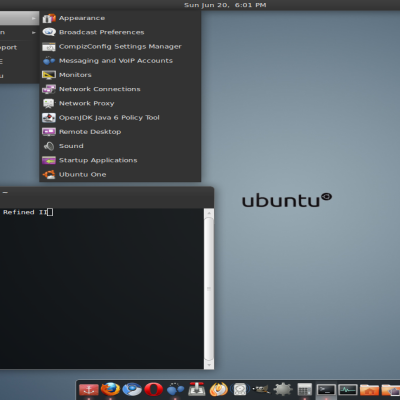Click the red anchor Docky icon in dock
The height and width of the screenshot is (400, 400).
pyautogui.click(x=89, y=389)
